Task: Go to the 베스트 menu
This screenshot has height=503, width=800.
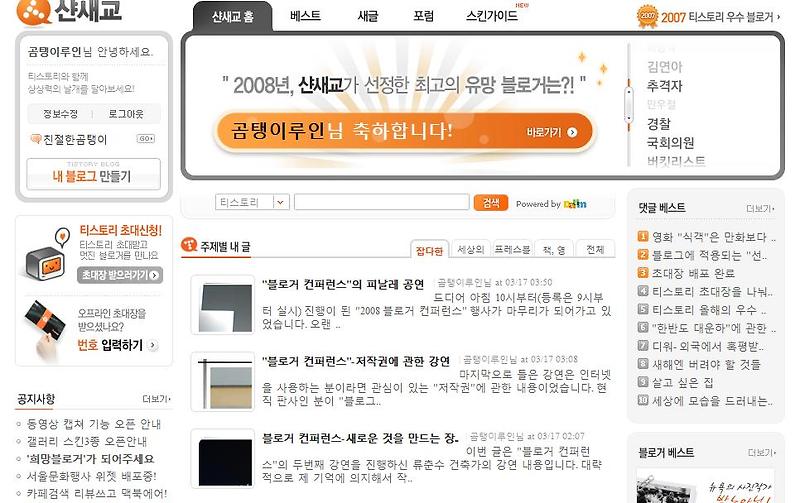Action: (x=305, y=16)
